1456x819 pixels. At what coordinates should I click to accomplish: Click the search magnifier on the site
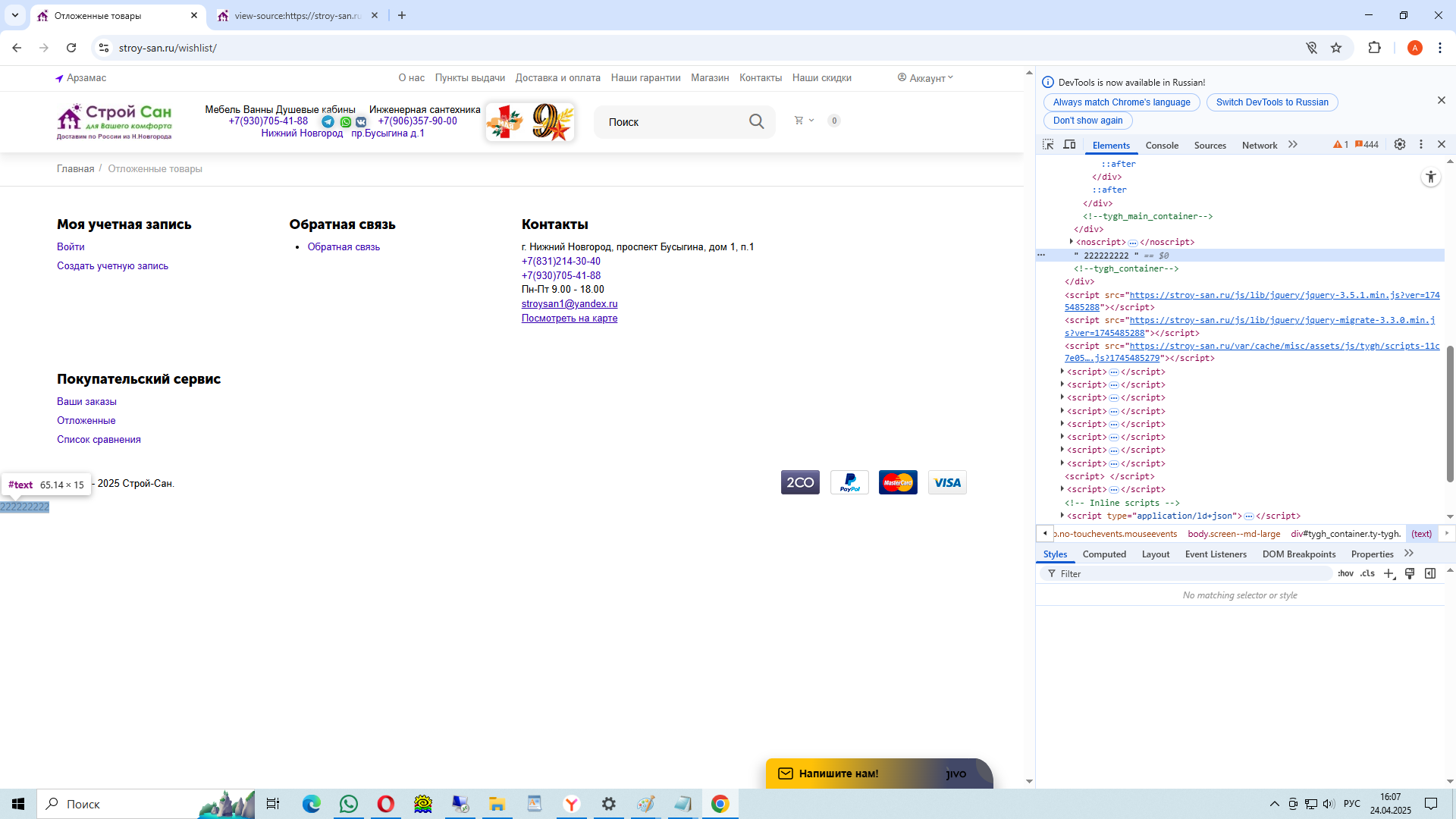(x=756, y=121)
